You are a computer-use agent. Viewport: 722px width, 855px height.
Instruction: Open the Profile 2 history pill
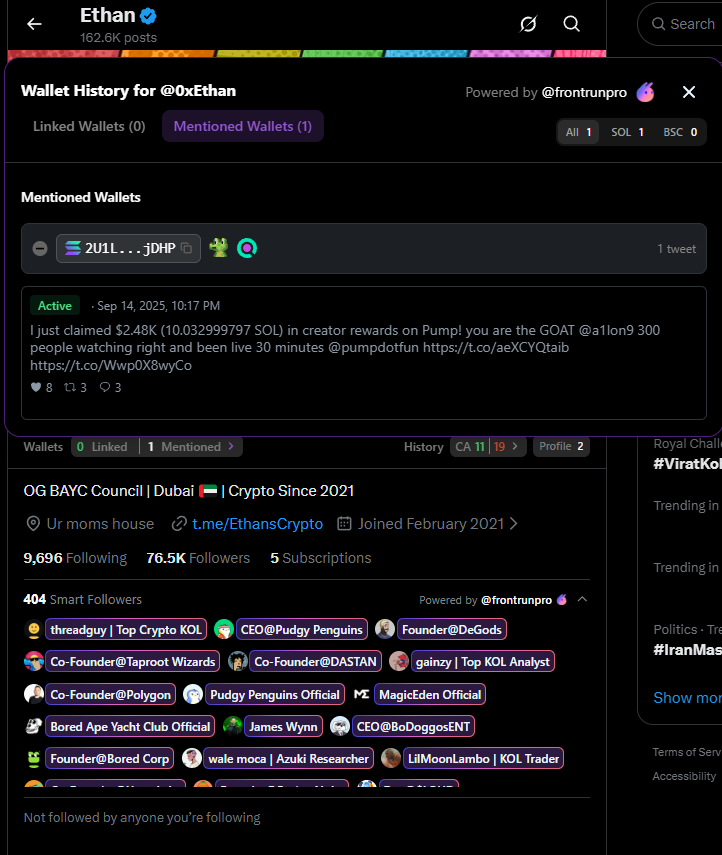[x=561, y=447]
